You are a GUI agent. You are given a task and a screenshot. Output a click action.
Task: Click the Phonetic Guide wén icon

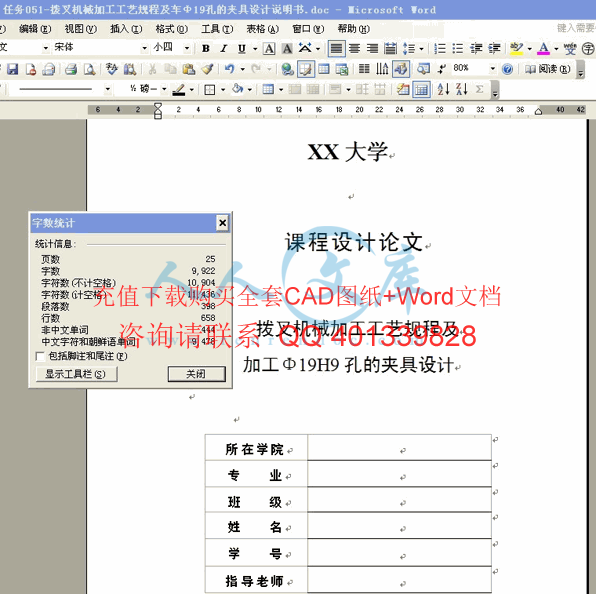coord(570,49)
